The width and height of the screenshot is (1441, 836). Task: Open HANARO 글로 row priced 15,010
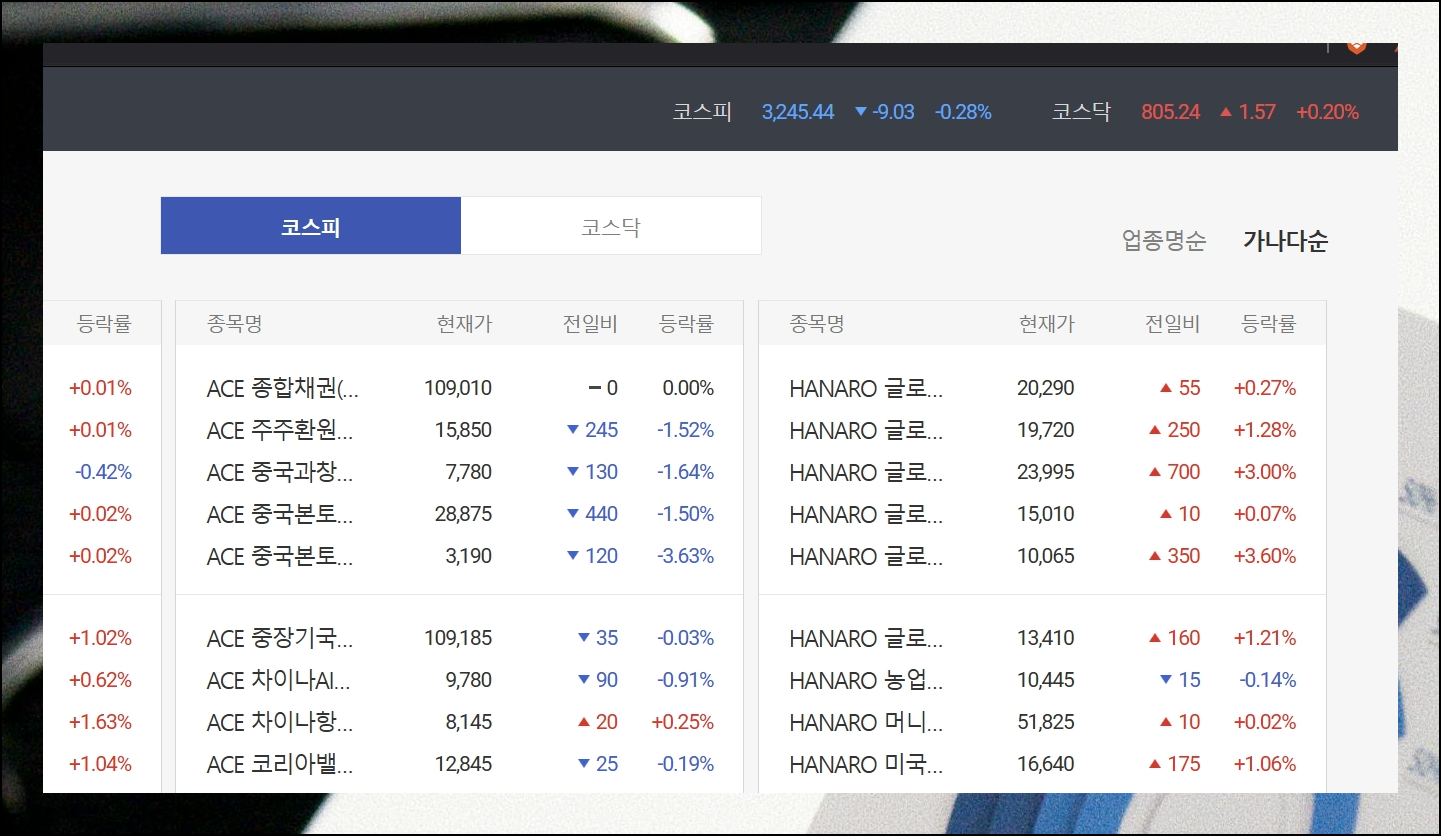1043,514
